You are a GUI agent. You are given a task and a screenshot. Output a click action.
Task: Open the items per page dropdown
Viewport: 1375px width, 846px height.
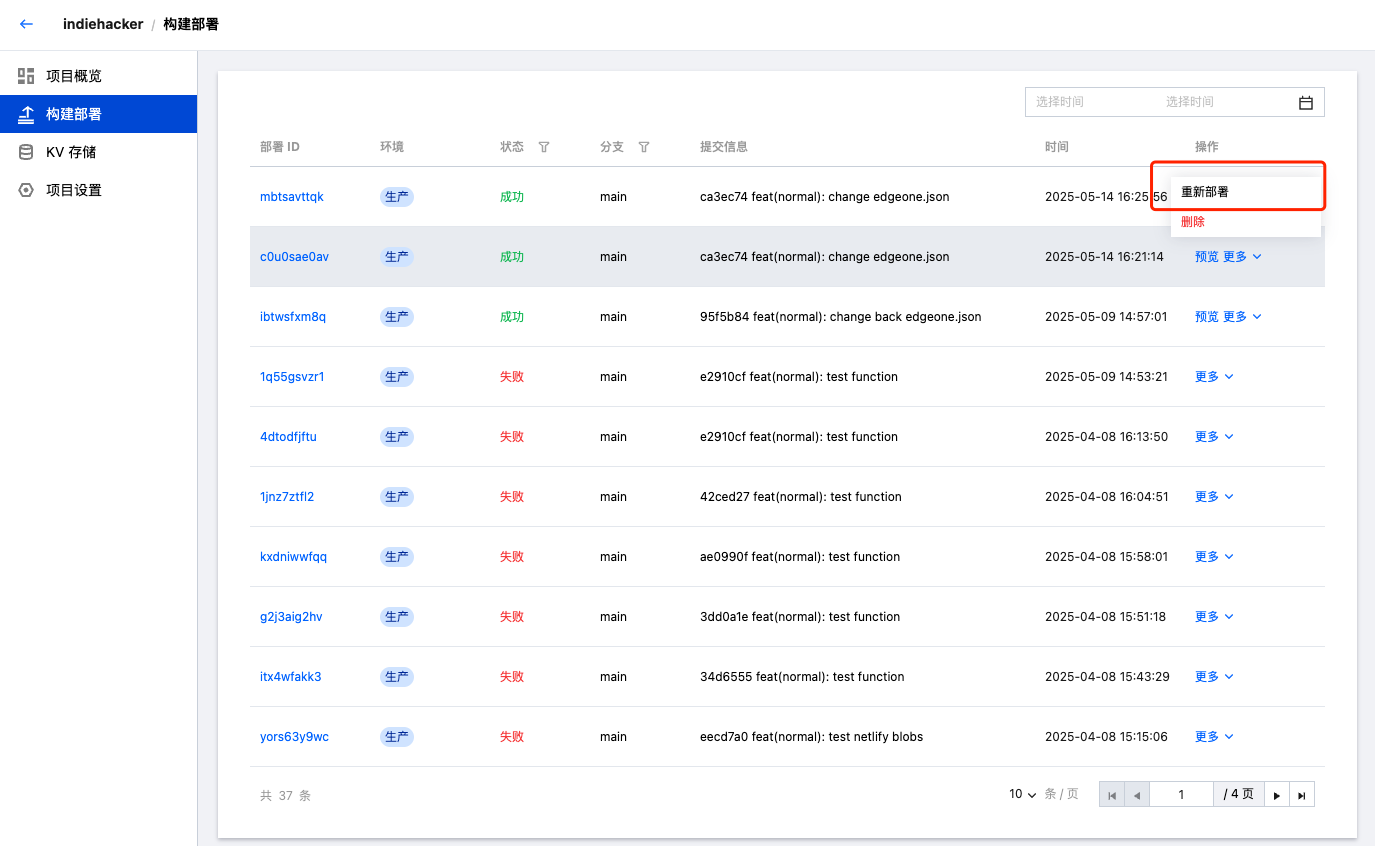(x=1022, y=794)
